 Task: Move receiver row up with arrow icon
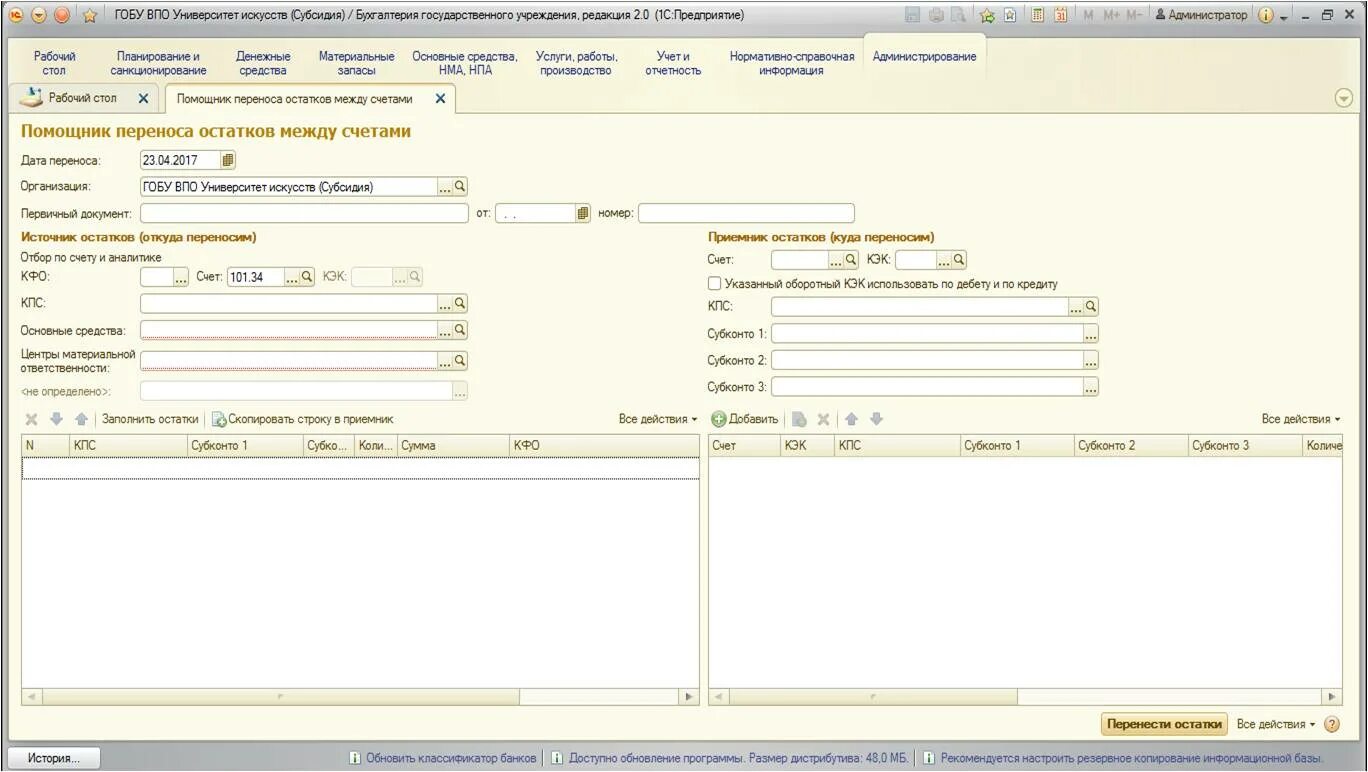[852, 419]
